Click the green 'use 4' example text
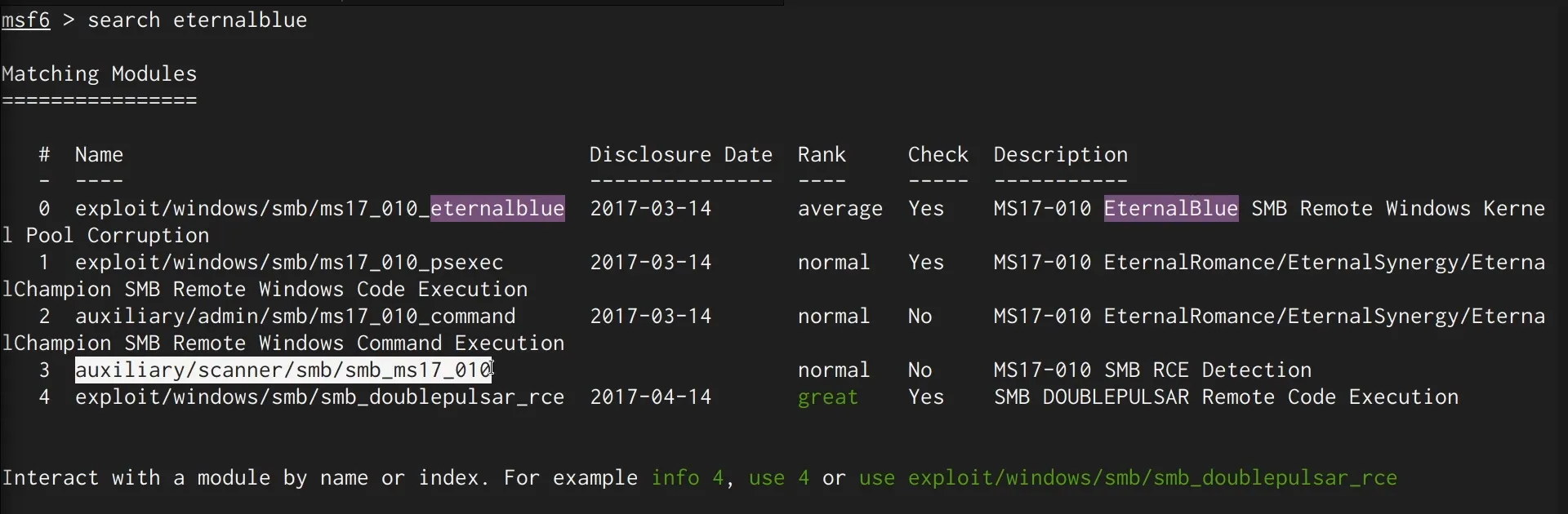Screen dimensions: 1568x514 point(779,478)
